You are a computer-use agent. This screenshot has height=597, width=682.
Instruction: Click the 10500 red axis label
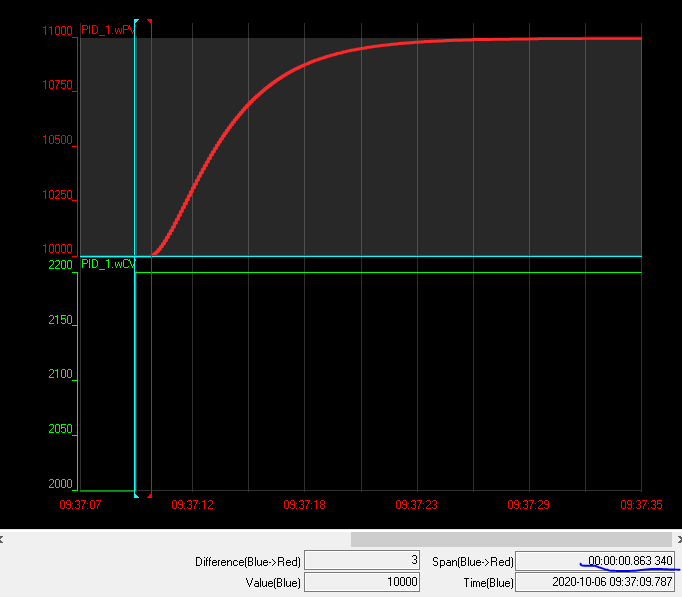click(x=57, y=140)
